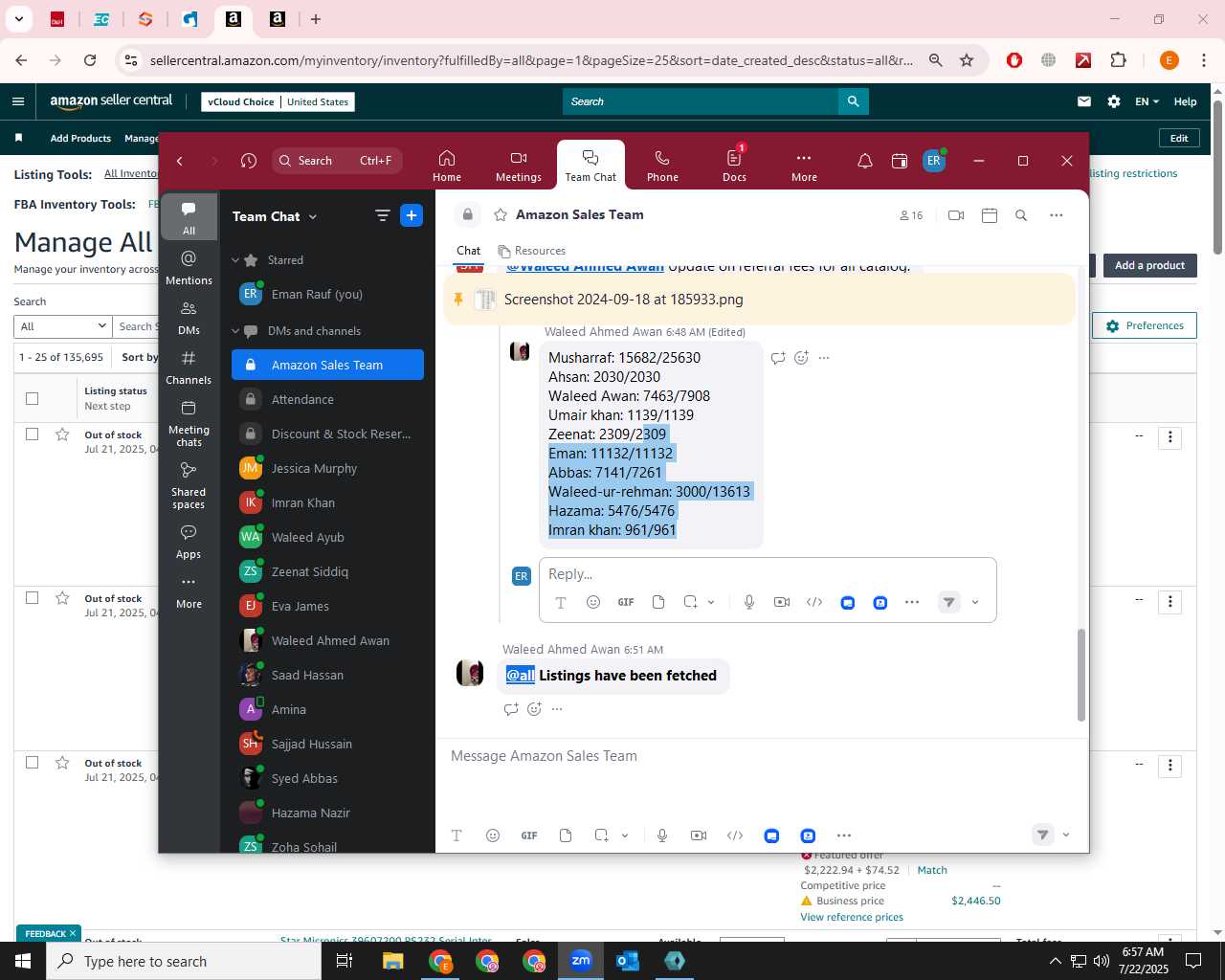Start a video meeting with the channel

click(x=956, y=215)
